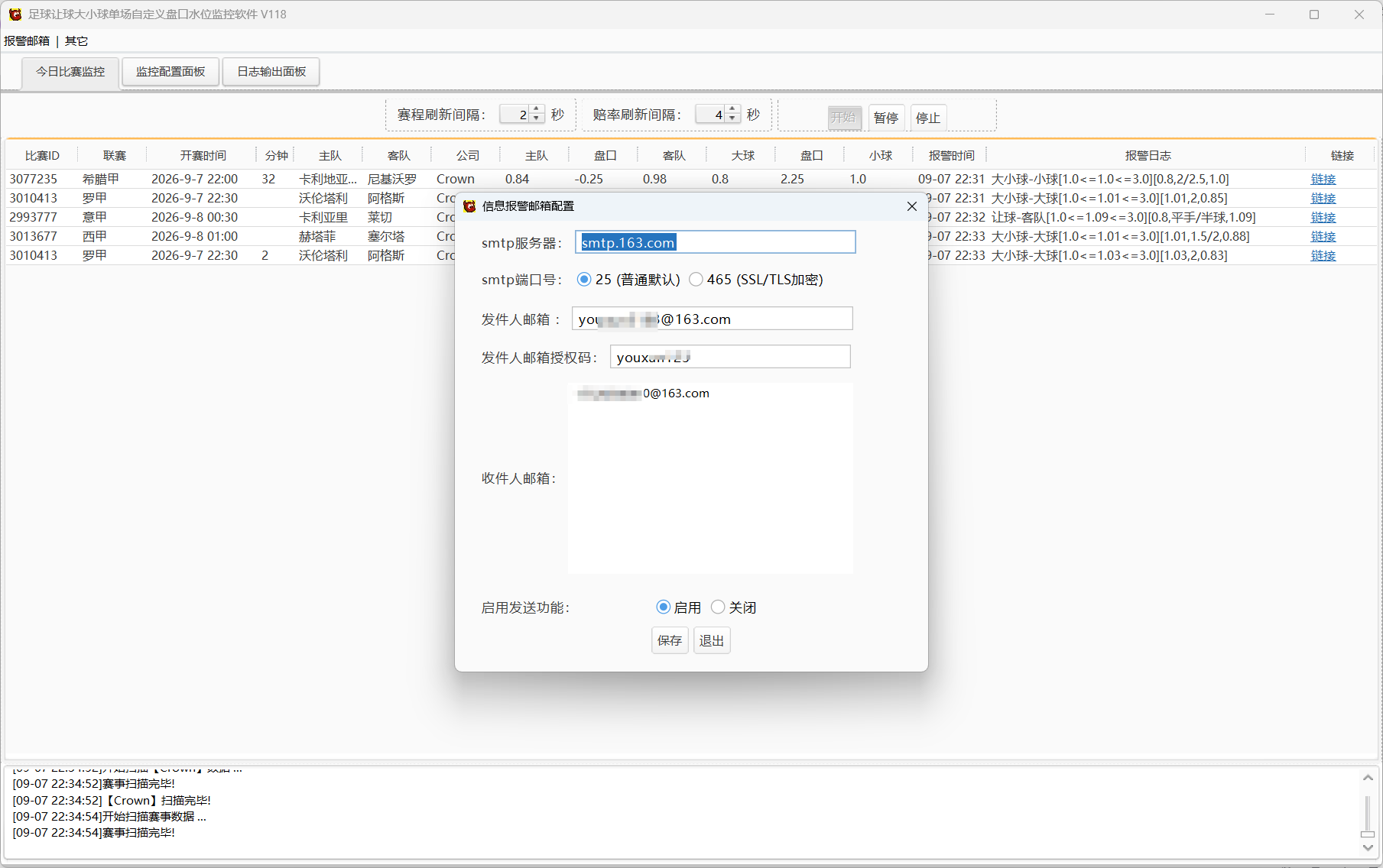The image size is (1383, 868).
Task: Click the app icon in main title bar
Action: point(15,15)
